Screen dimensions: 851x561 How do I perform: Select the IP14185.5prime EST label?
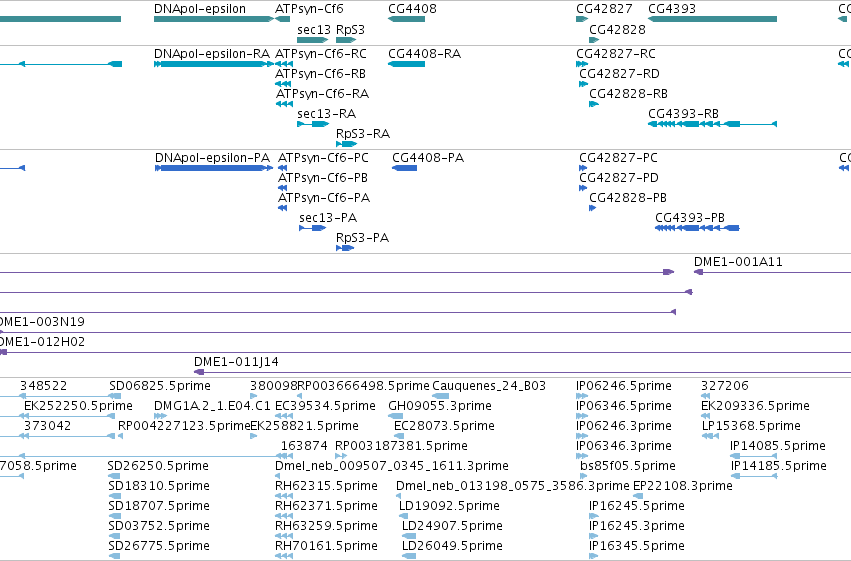[x=779, y=467]
